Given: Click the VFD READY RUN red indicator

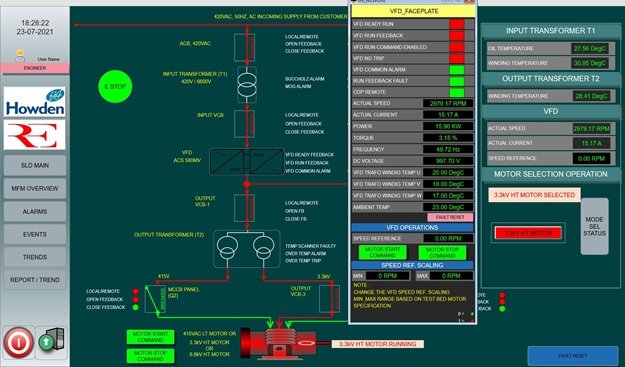Looking at the screenshot, I should click(457, 24).
